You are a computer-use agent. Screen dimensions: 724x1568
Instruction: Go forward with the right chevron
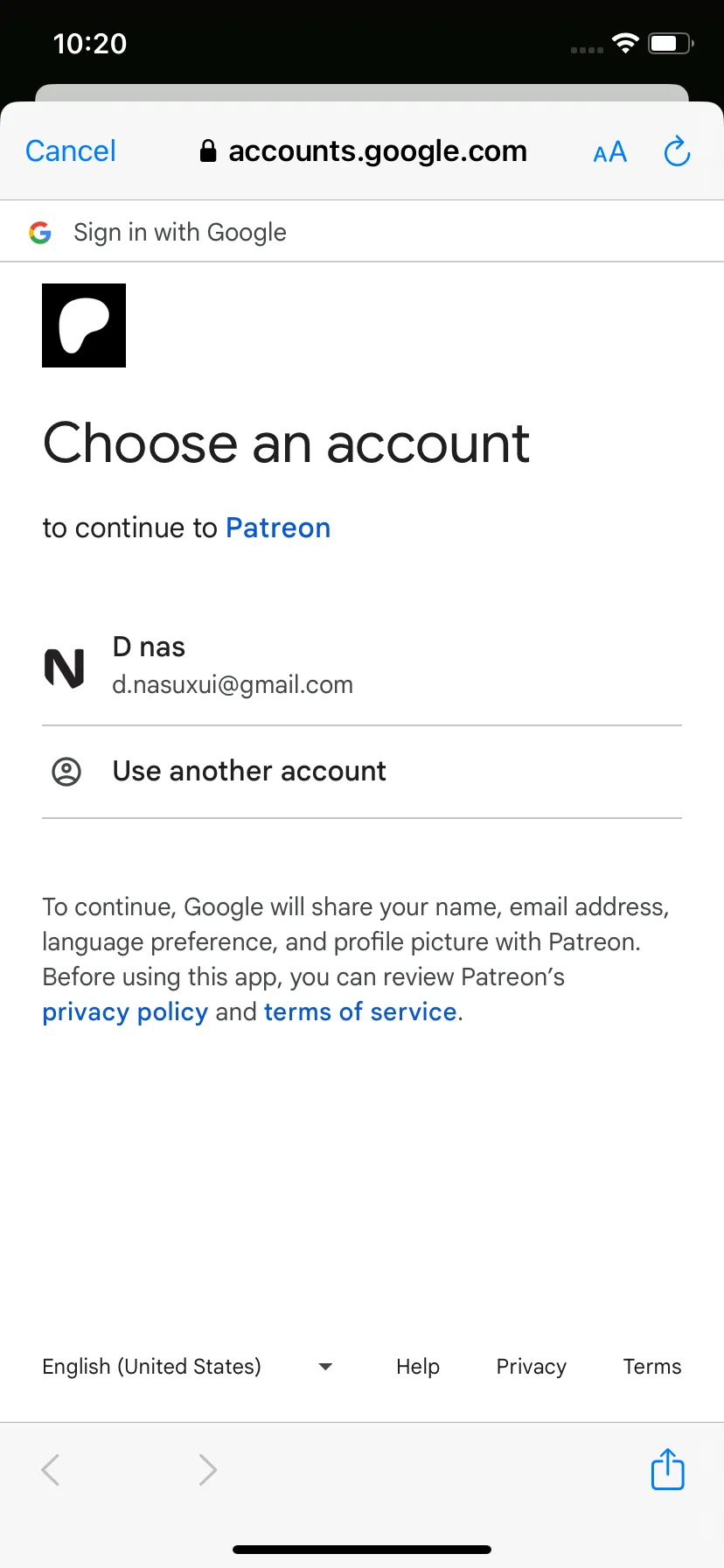coord(207,1470)
